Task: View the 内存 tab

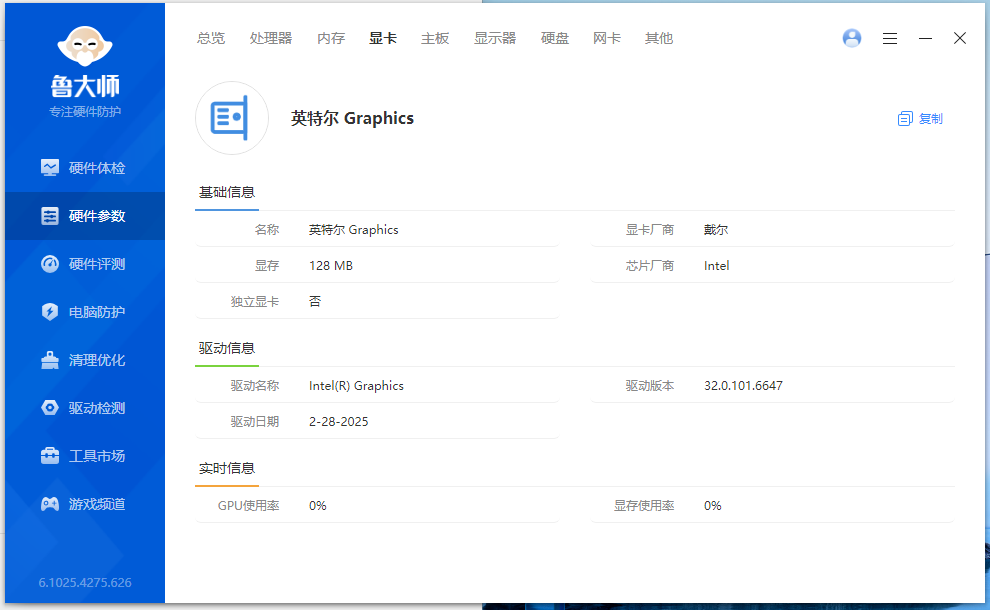Action: 330,38
